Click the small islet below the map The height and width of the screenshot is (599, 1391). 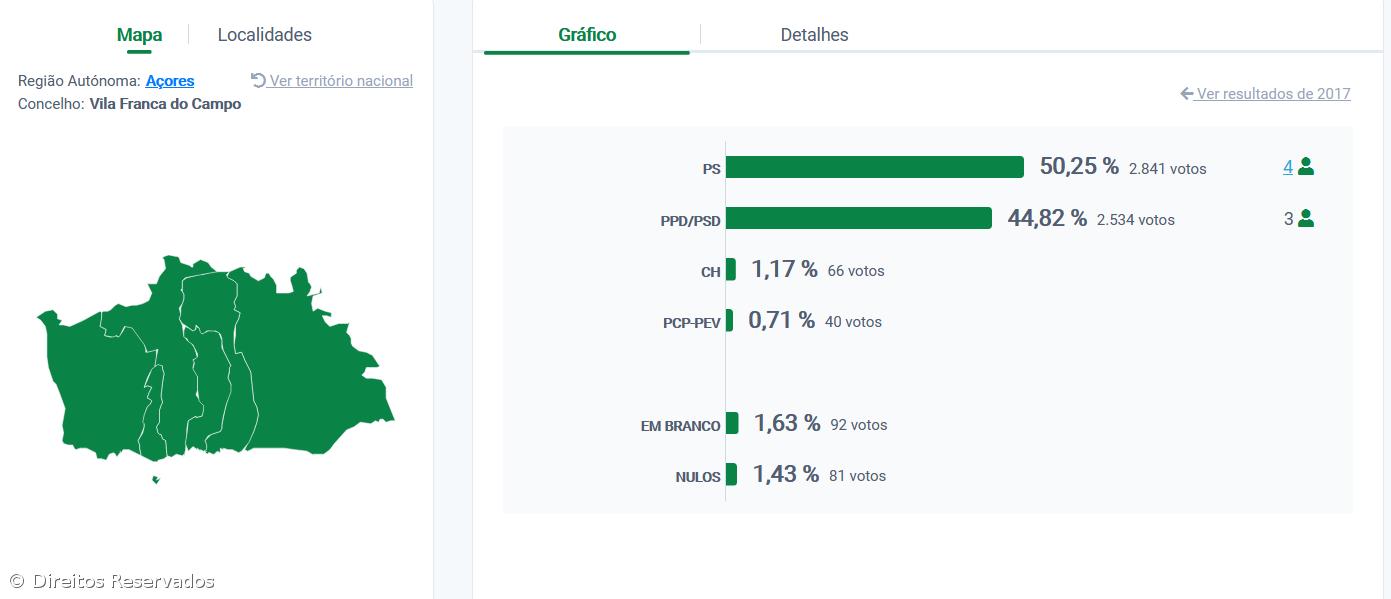[155, 480]
